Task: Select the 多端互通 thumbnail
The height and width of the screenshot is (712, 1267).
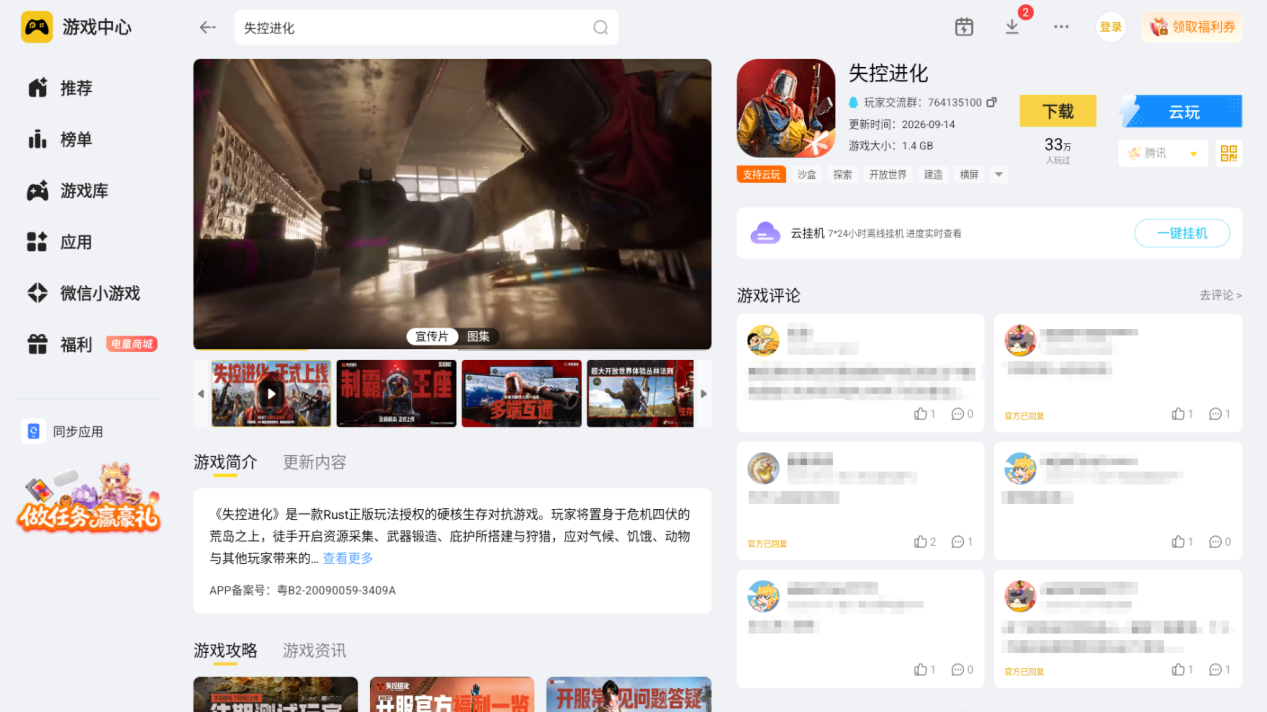Action: pos(521,394)
